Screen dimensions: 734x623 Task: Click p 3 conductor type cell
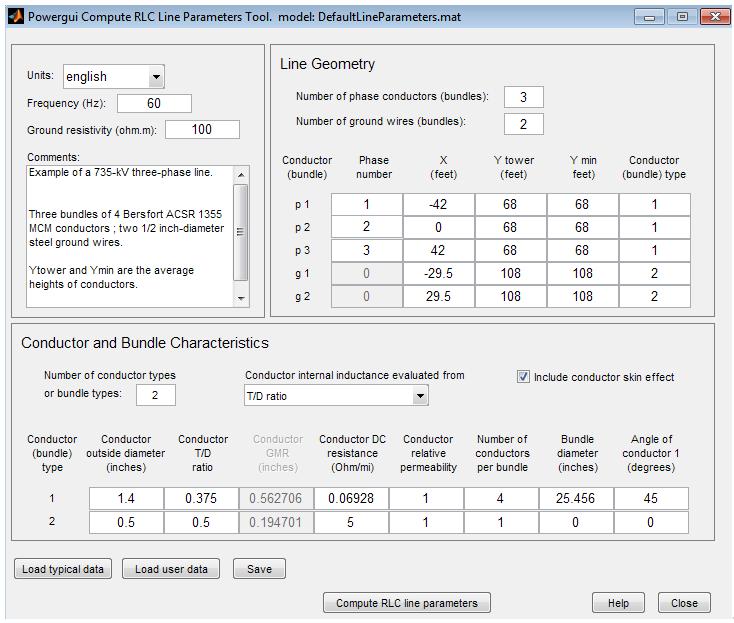coord(655,250)
